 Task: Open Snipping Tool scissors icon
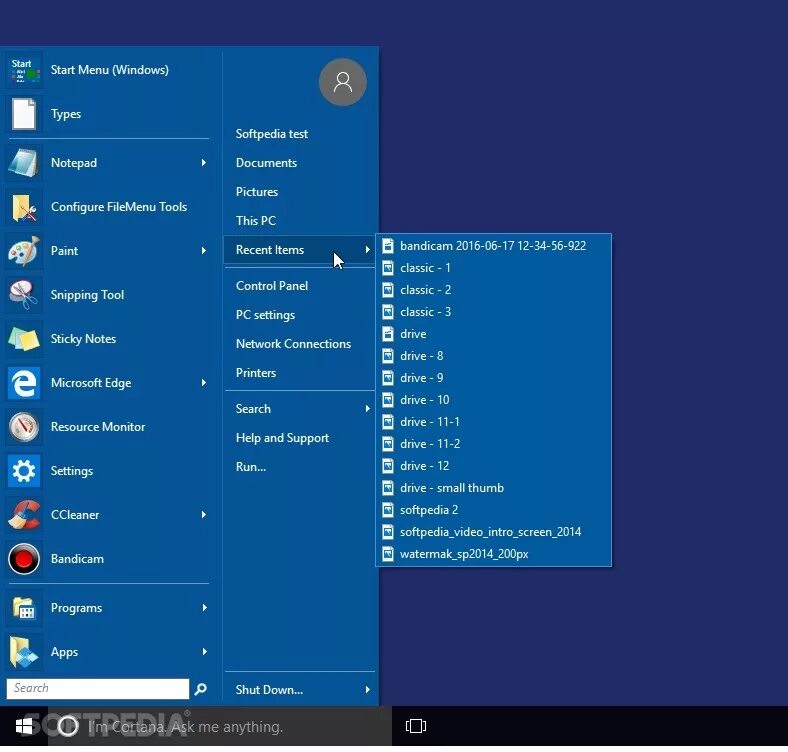point(24,295)
